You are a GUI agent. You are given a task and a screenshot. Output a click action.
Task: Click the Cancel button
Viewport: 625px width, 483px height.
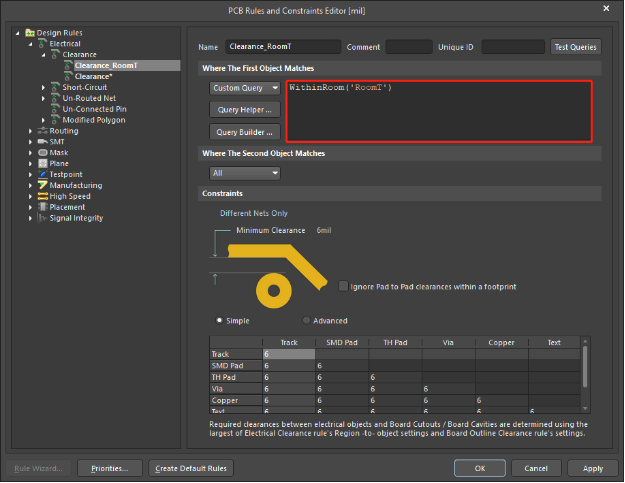coord(536,468)
